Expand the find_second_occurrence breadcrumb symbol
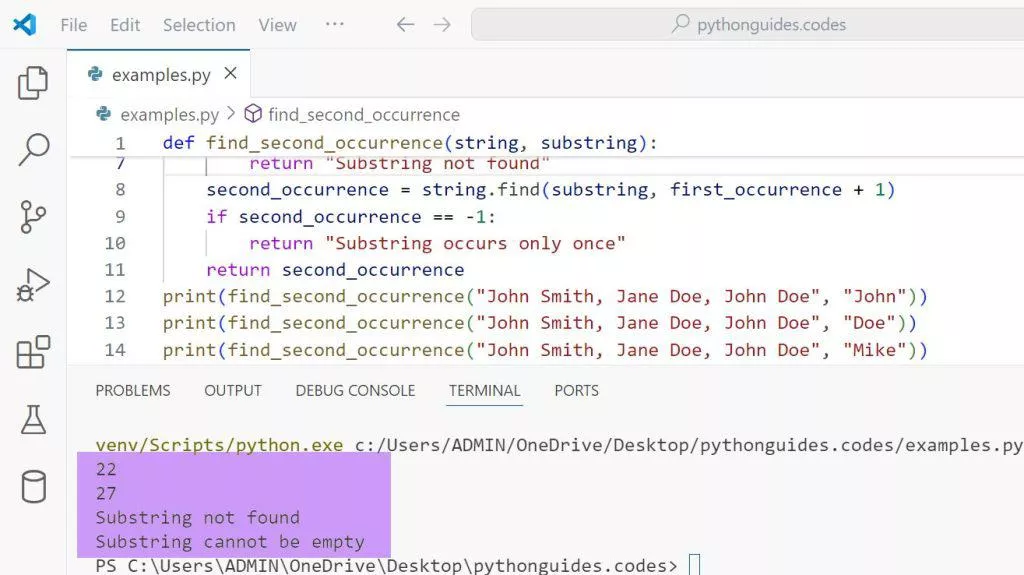 (x=363, y=115)
